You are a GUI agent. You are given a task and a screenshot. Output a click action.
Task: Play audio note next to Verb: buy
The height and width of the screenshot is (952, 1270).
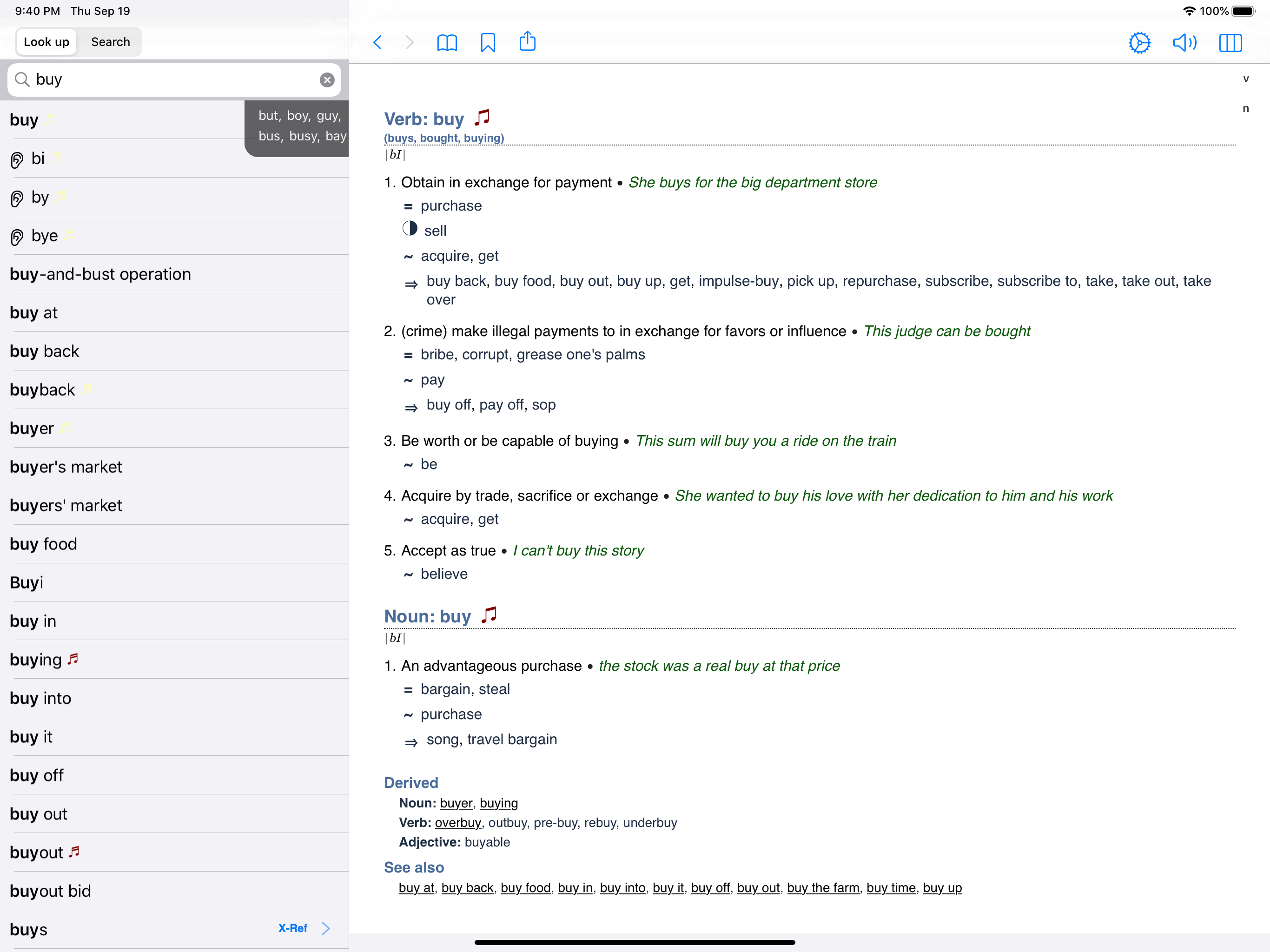coord(482,118)
